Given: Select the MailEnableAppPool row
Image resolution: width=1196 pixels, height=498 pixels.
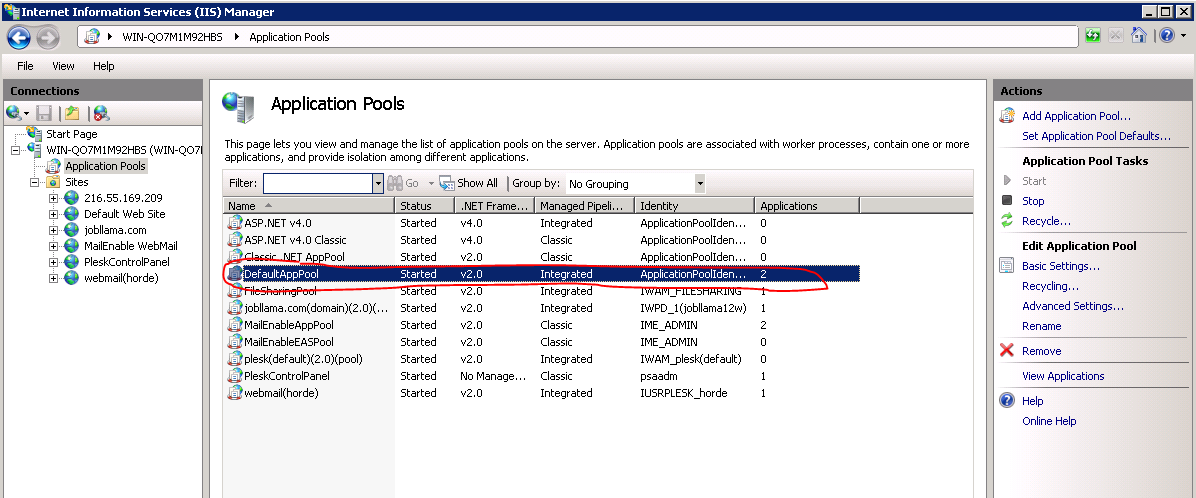Looking at the screenshot, I should [289, 325].
